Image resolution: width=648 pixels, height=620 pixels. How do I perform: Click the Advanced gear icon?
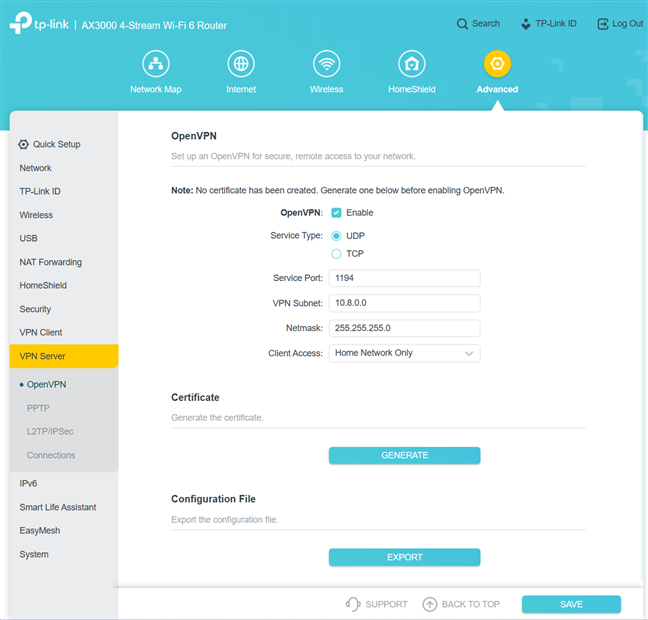tap(497, 65)
